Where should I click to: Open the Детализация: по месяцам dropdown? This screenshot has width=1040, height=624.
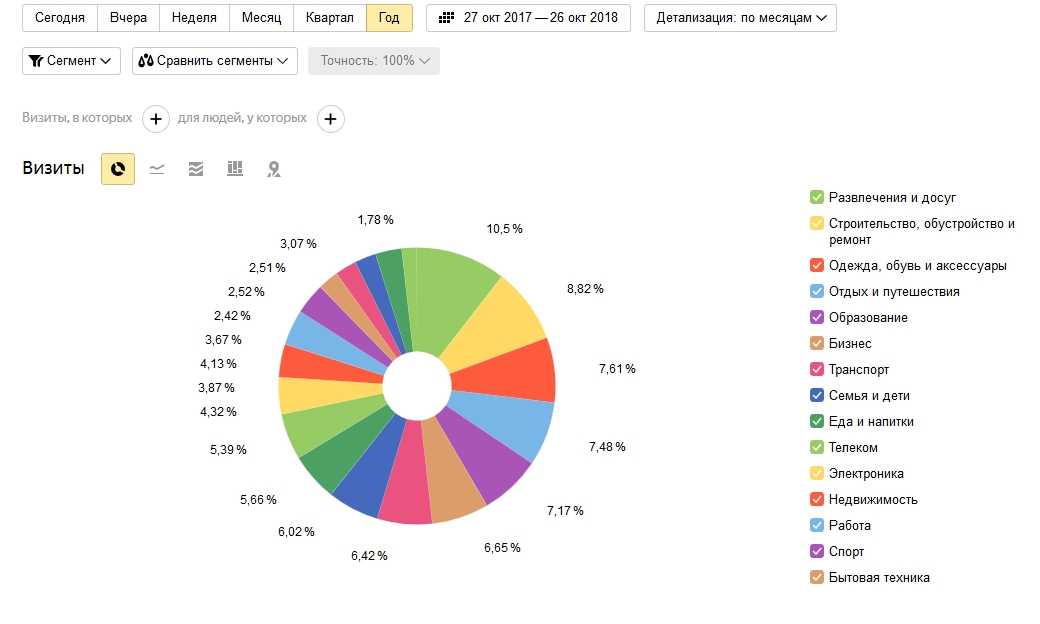(740, 18)
